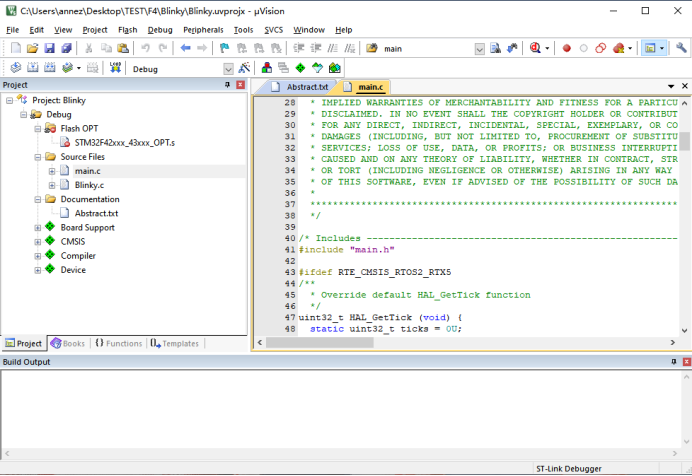The image size is (692, 476).
Task: Open Options for Target magic wand icon
Action: tap(243, 68)
